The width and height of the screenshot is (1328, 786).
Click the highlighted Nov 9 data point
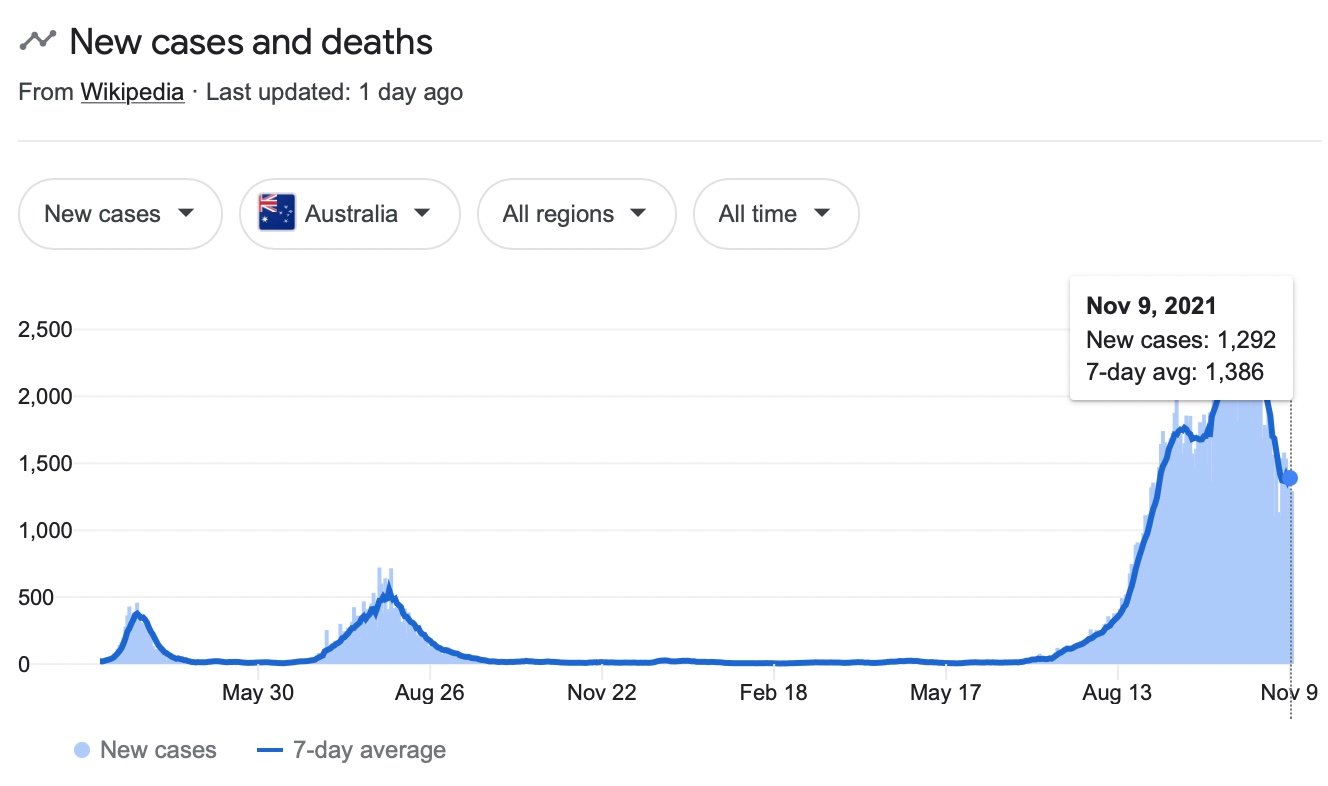[x=1290, y=478]
